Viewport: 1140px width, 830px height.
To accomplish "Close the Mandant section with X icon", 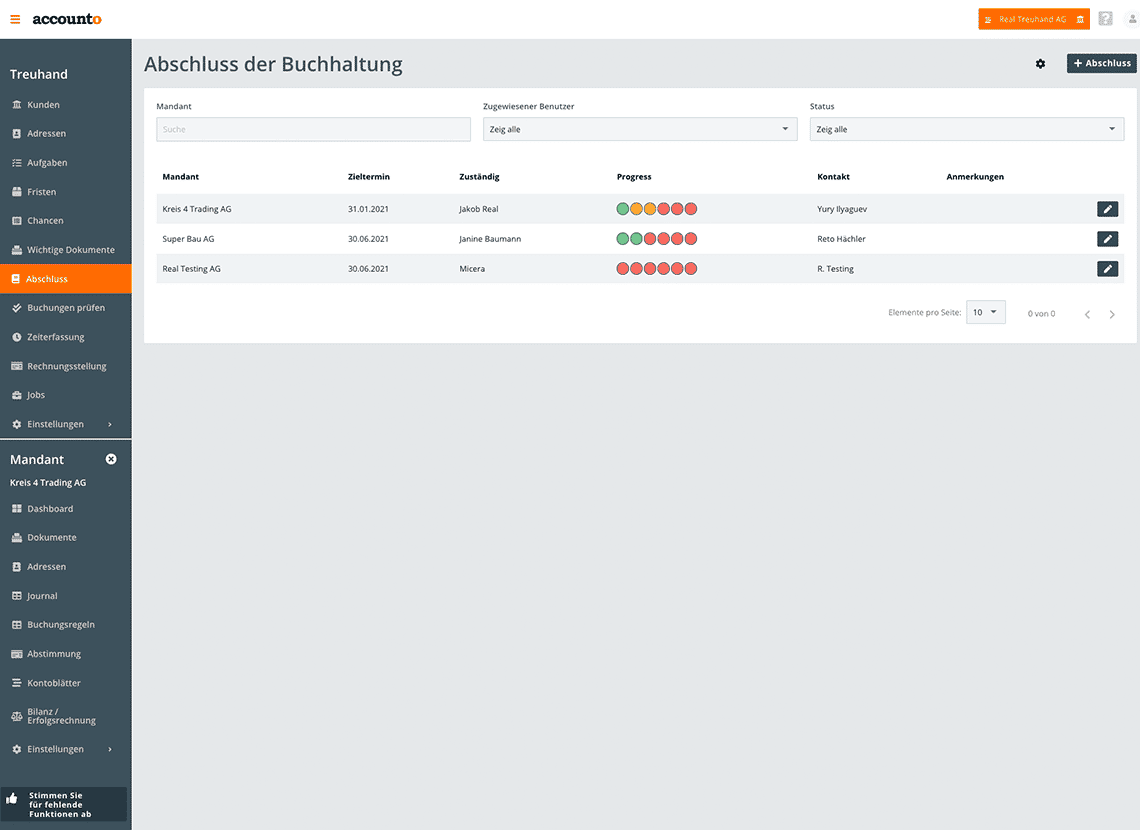I will coord(111,459).
